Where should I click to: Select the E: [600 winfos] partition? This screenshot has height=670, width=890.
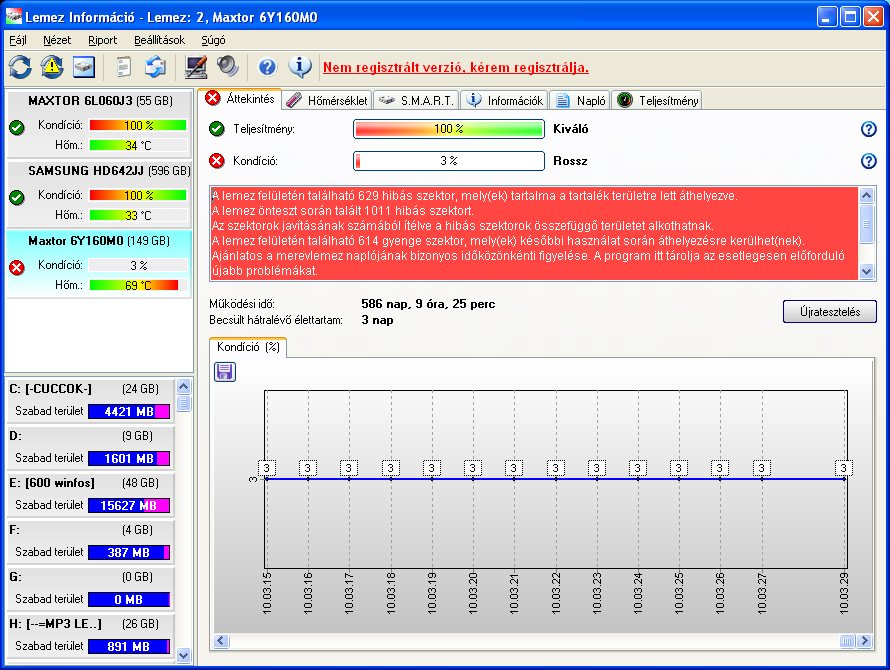tap(90, 495)
